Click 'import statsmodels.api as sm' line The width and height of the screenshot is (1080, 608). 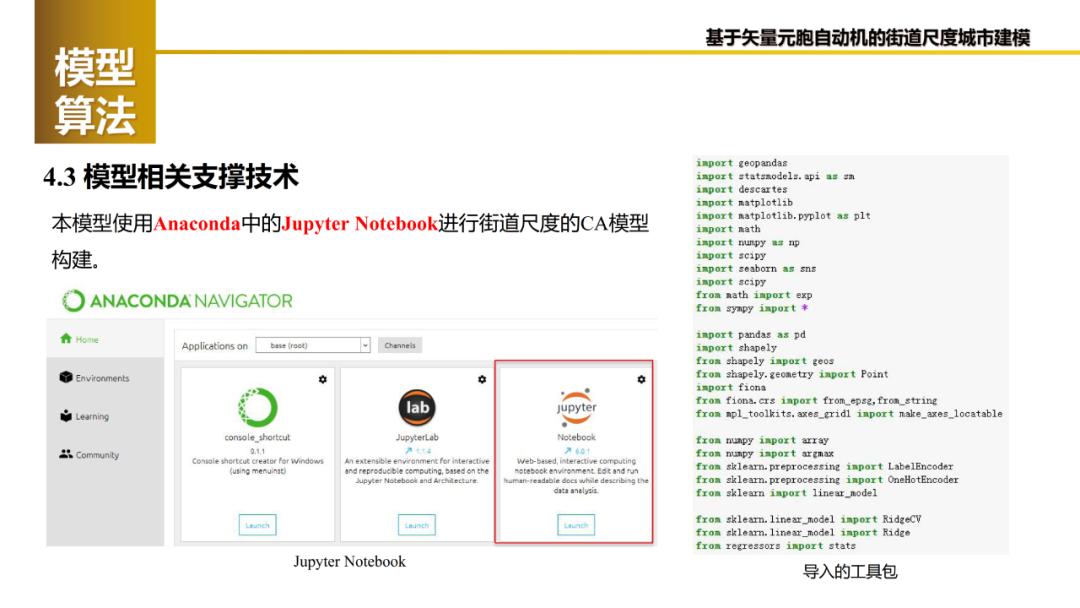(775, 176)
